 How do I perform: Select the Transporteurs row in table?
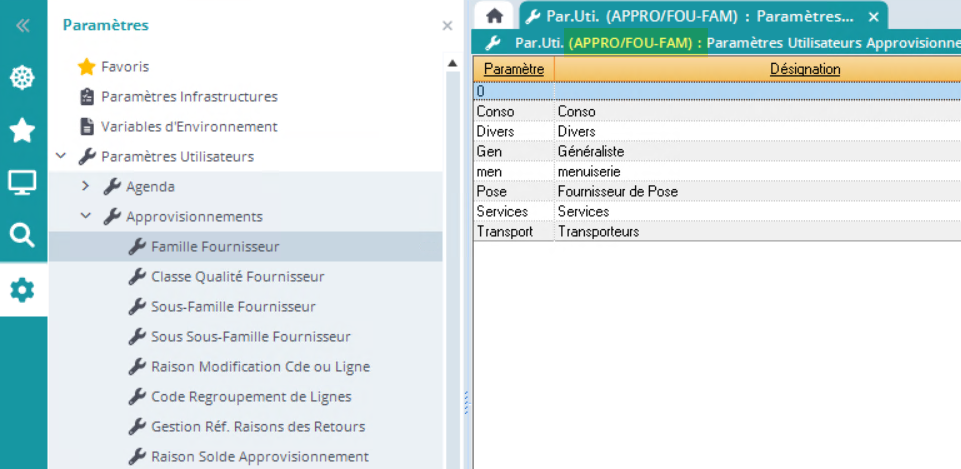(x=598, y=231)
